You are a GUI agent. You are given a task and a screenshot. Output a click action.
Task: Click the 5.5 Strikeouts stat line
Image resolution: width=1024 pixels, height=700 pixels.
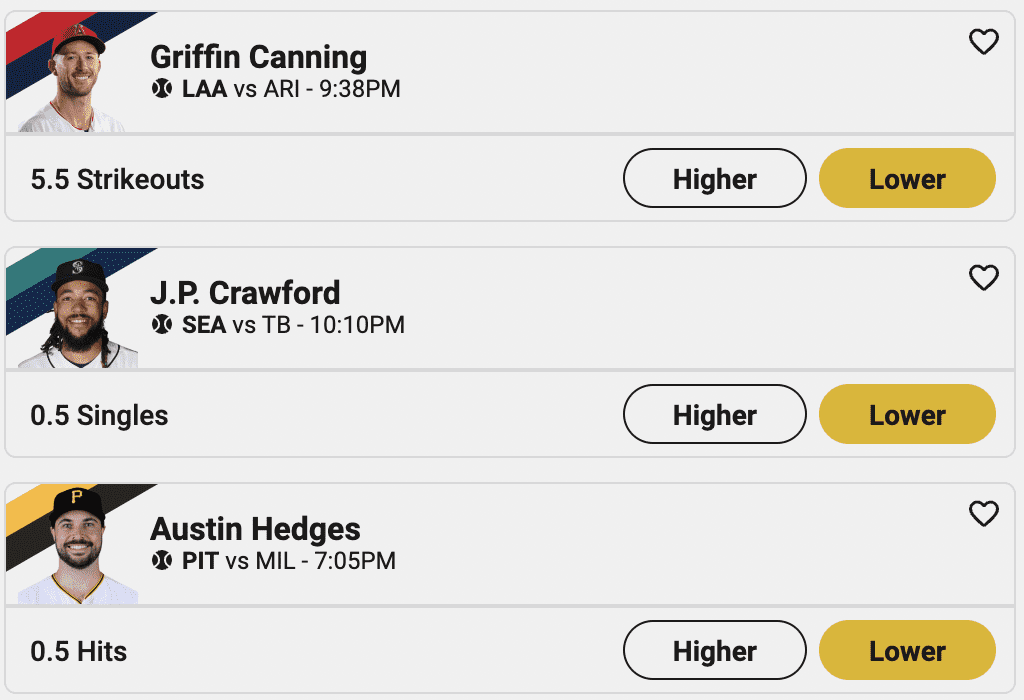click(x=117, y=180)
